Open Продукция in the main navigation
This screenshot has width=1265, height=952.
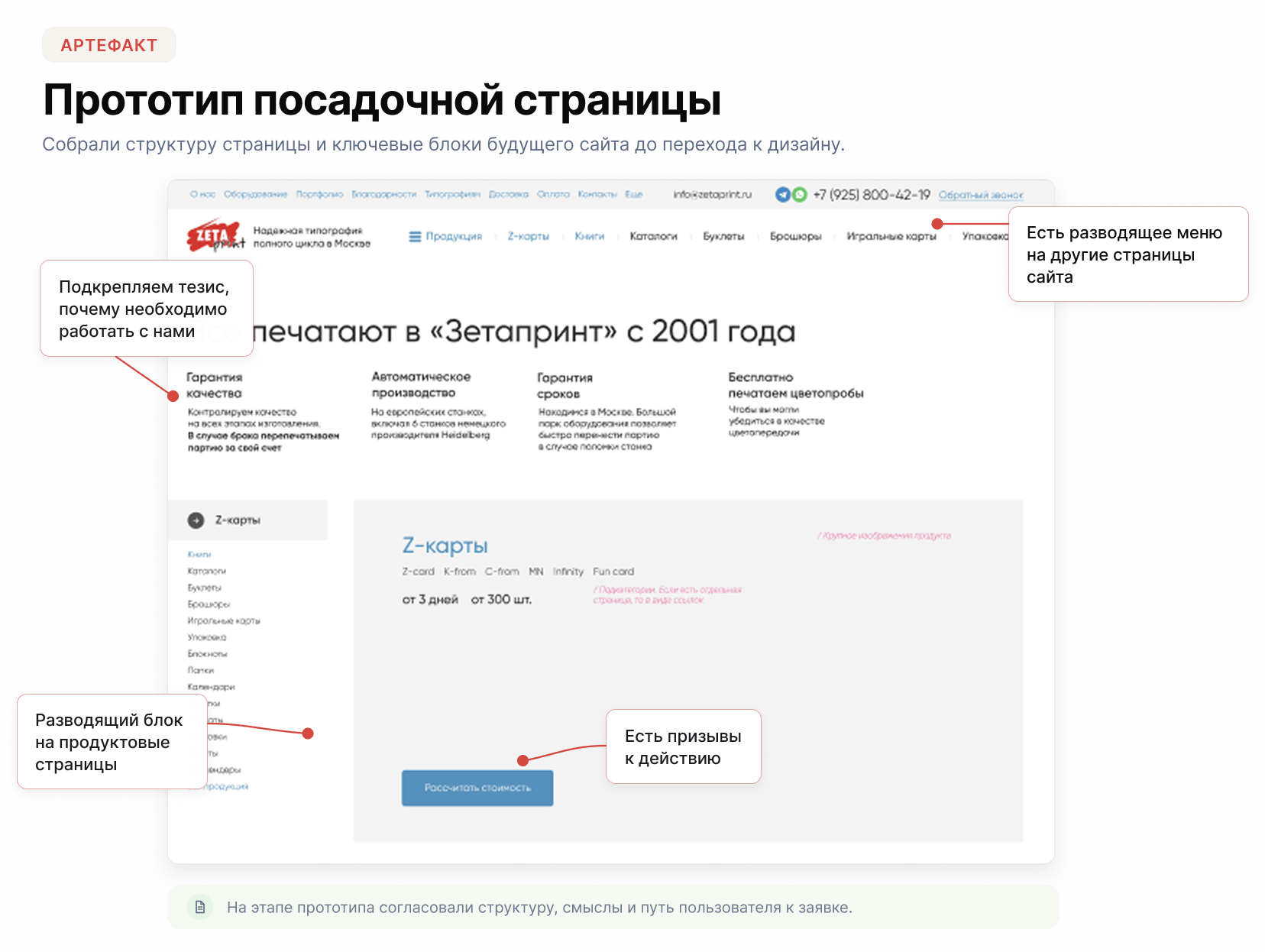454,237
